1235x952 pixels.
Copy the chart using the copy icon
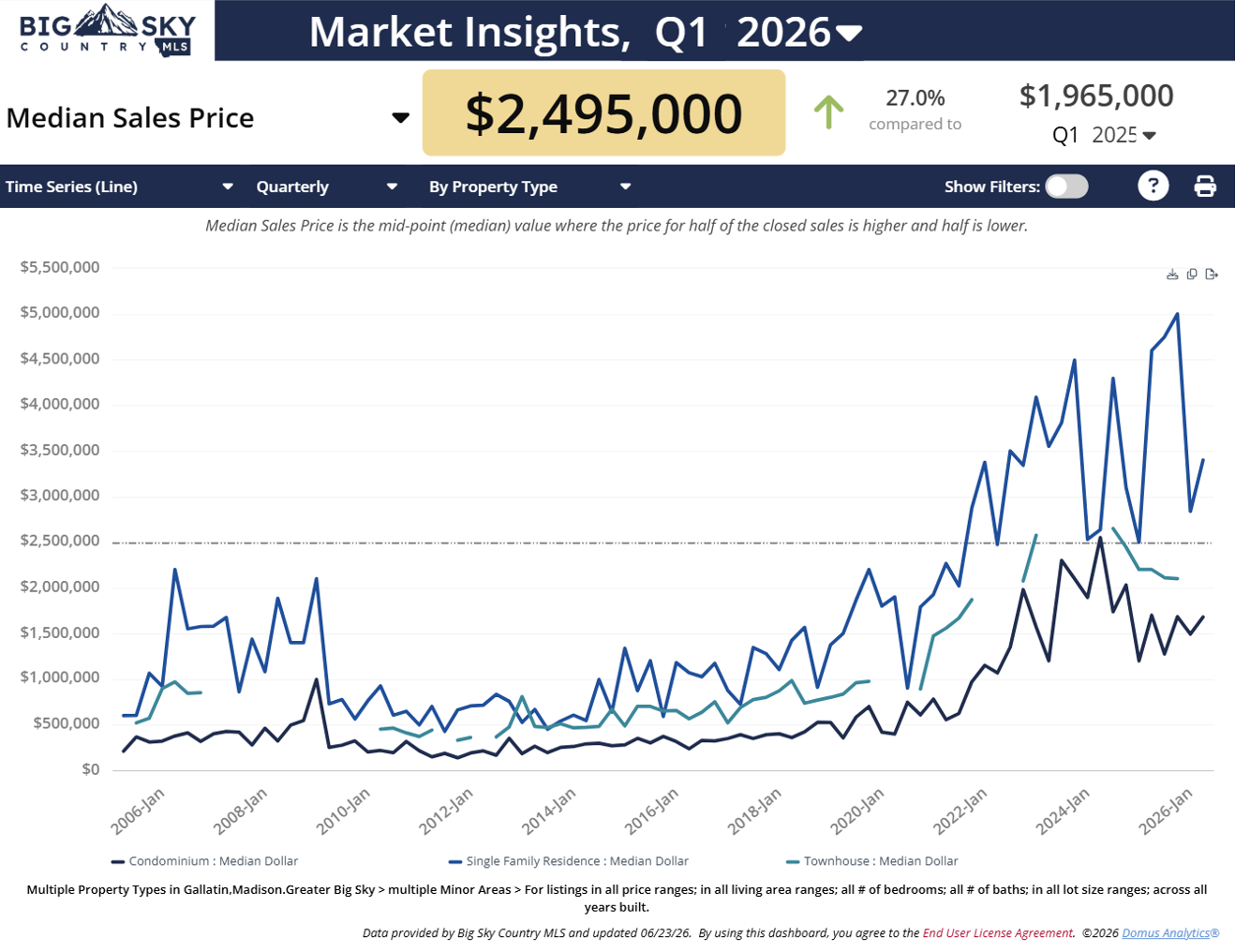click(1192, 275)
